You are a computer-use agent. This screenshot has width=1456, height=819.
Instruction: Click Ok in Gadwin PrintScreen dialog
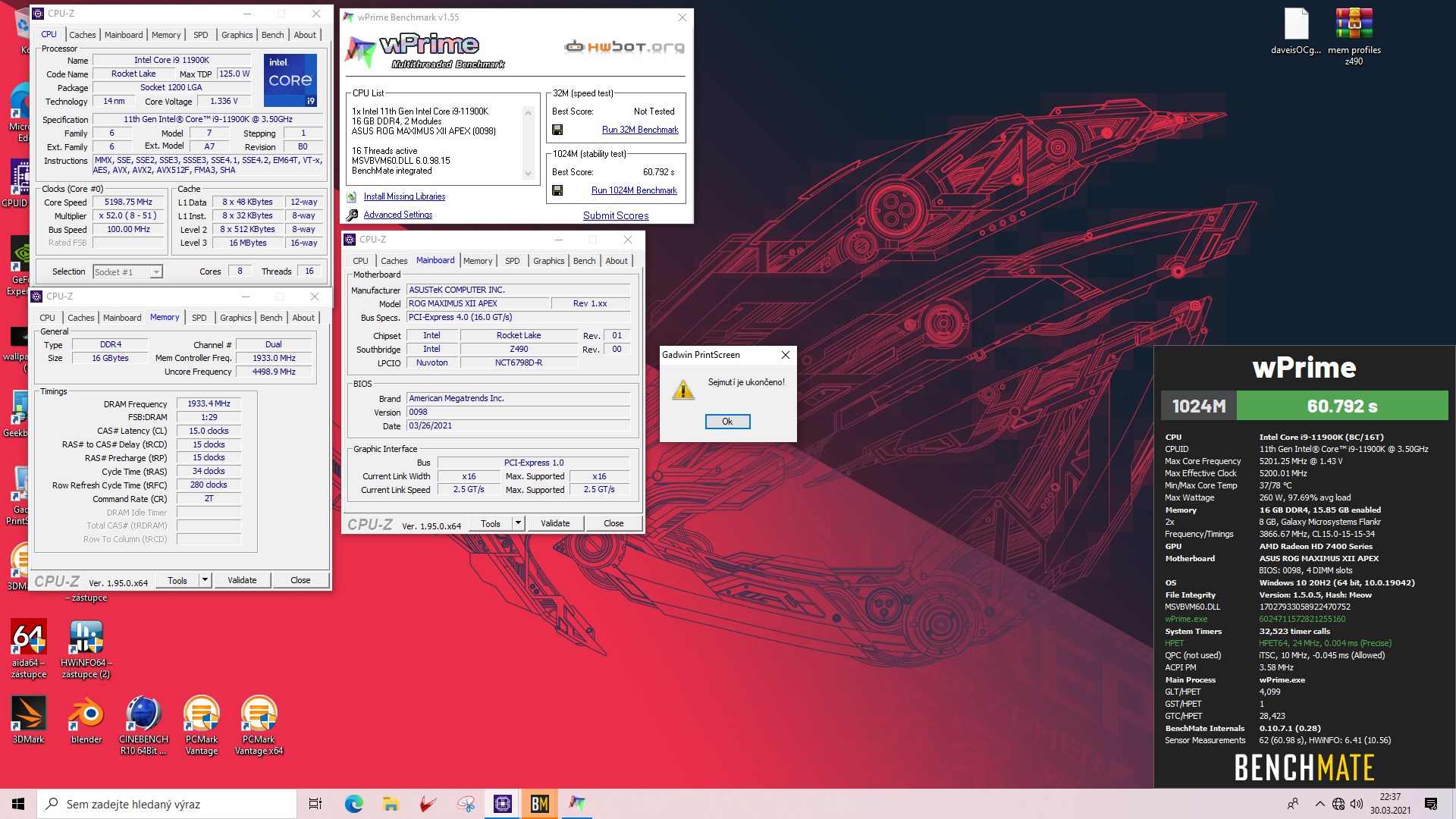727,422
